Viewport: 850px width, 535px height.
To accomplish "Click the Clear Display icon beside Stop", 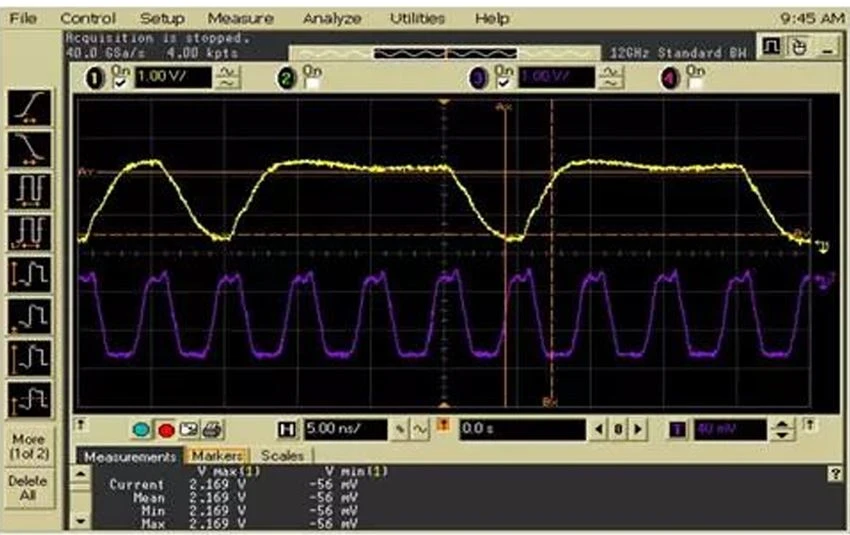I will point(141,430).
